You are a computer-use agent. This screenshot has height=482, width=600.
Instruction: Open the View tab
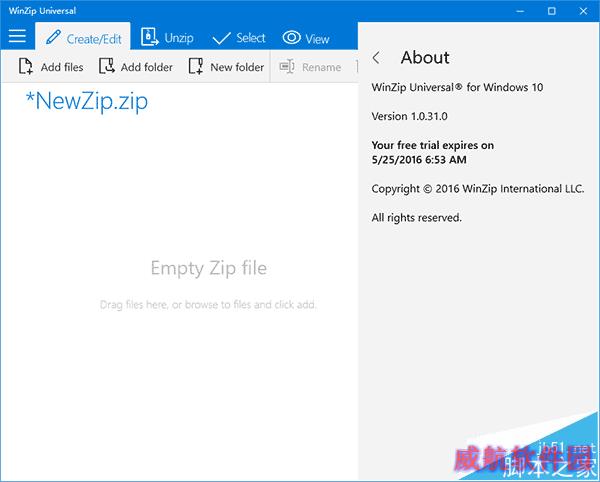point(305,37)
